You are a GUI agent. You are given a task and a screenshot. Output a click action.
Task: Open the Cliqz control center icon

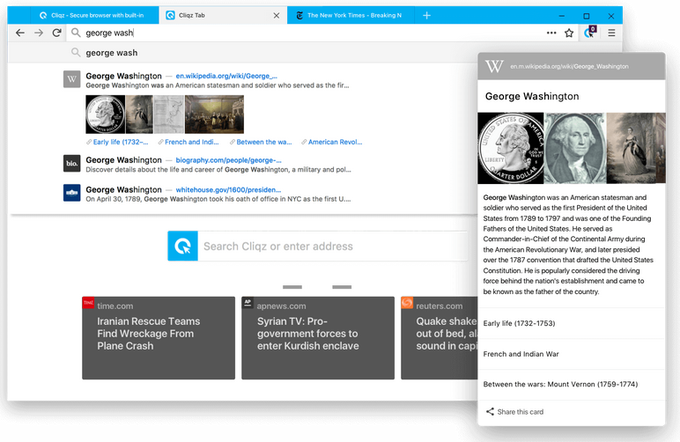[590, 32]
